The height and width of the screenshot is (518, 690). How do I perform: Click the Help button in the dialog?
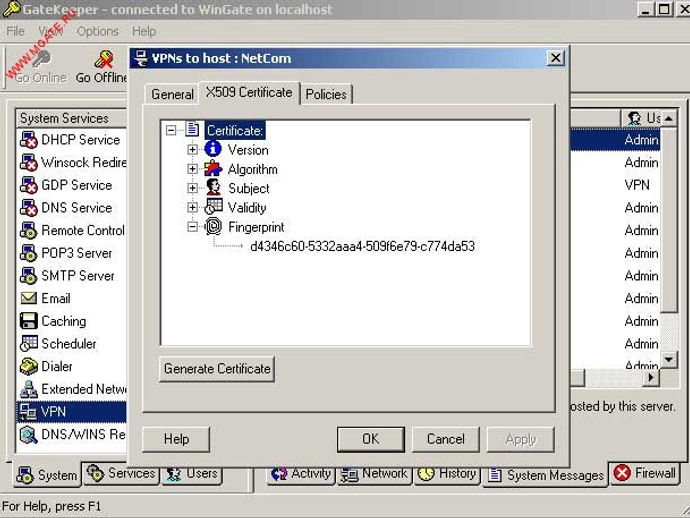pos(176,439)
